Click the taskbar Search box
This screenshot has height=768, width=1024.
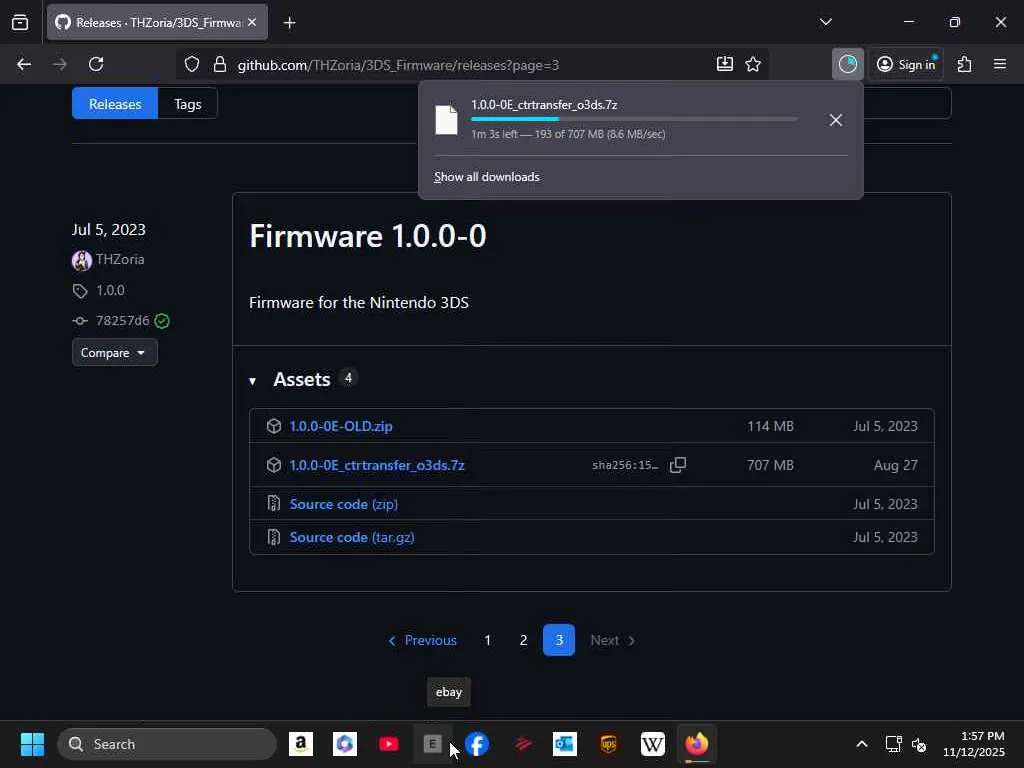point(167,744)
